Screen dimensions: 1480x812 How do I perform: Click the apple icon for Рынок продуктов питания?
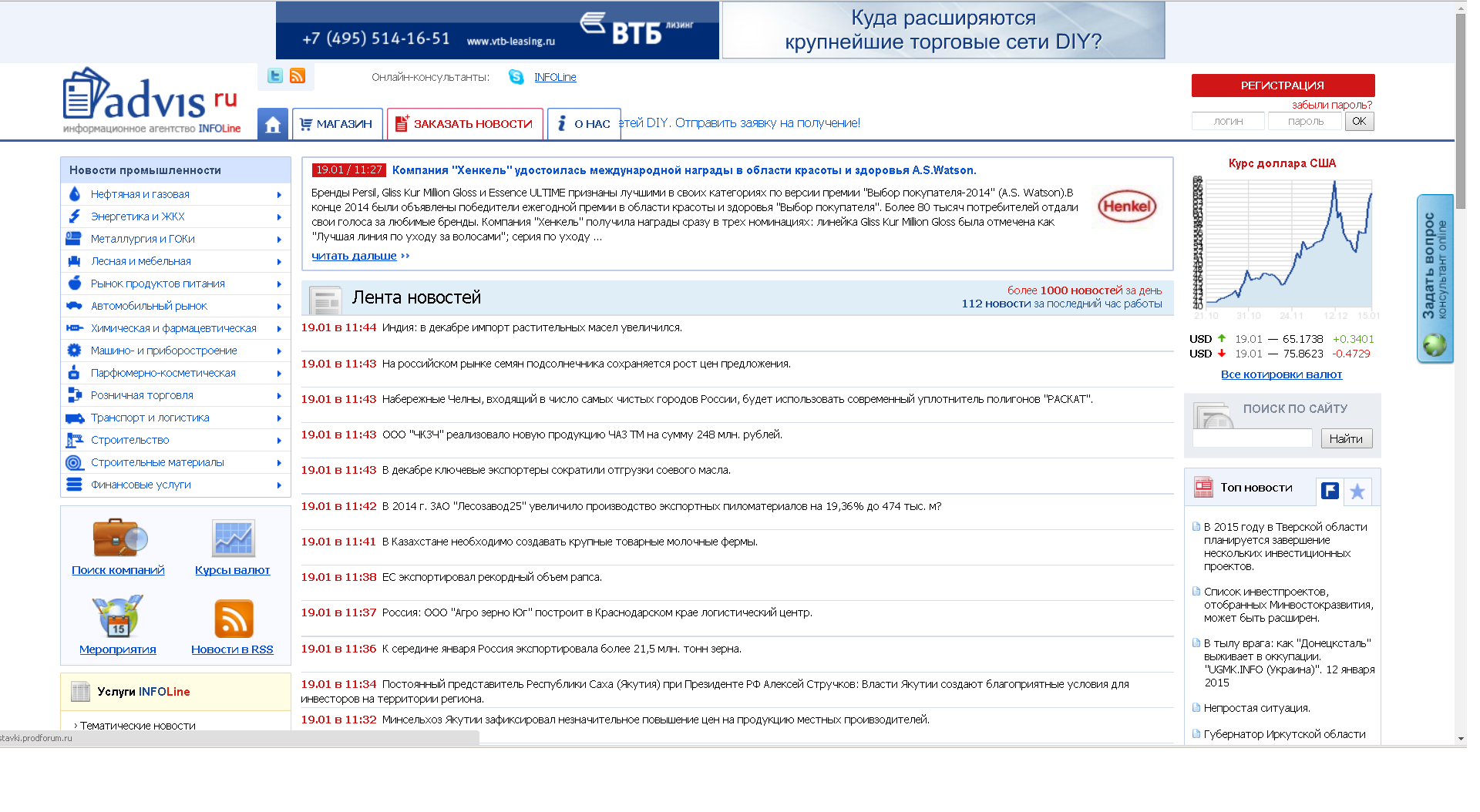[74, 284]
